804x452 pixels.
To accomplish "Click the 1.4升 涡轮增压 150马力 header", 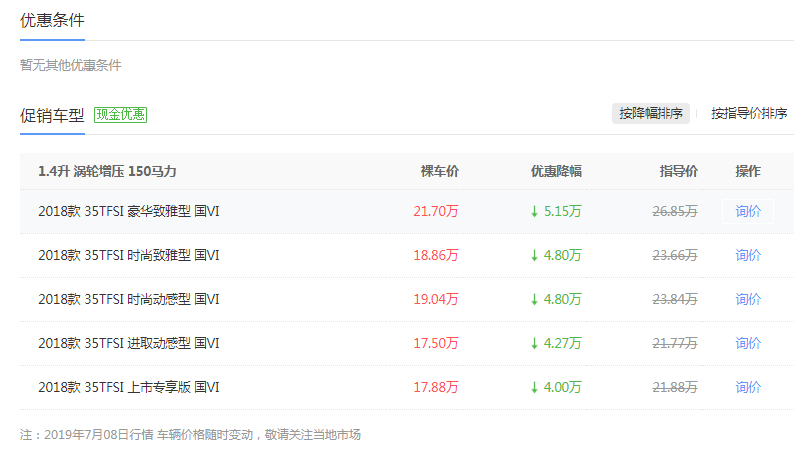I will (107, 171).
